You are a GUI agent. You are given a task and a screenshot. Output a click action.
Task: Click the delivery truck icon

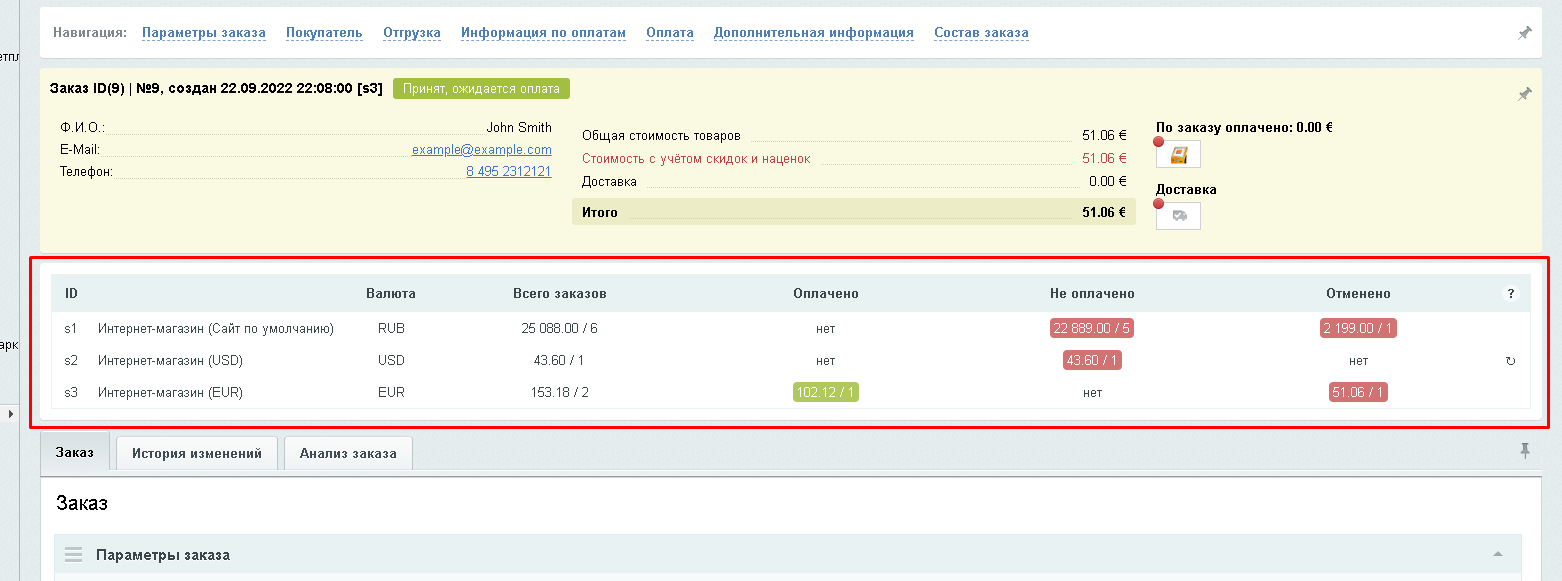[x=1178, y=216]
